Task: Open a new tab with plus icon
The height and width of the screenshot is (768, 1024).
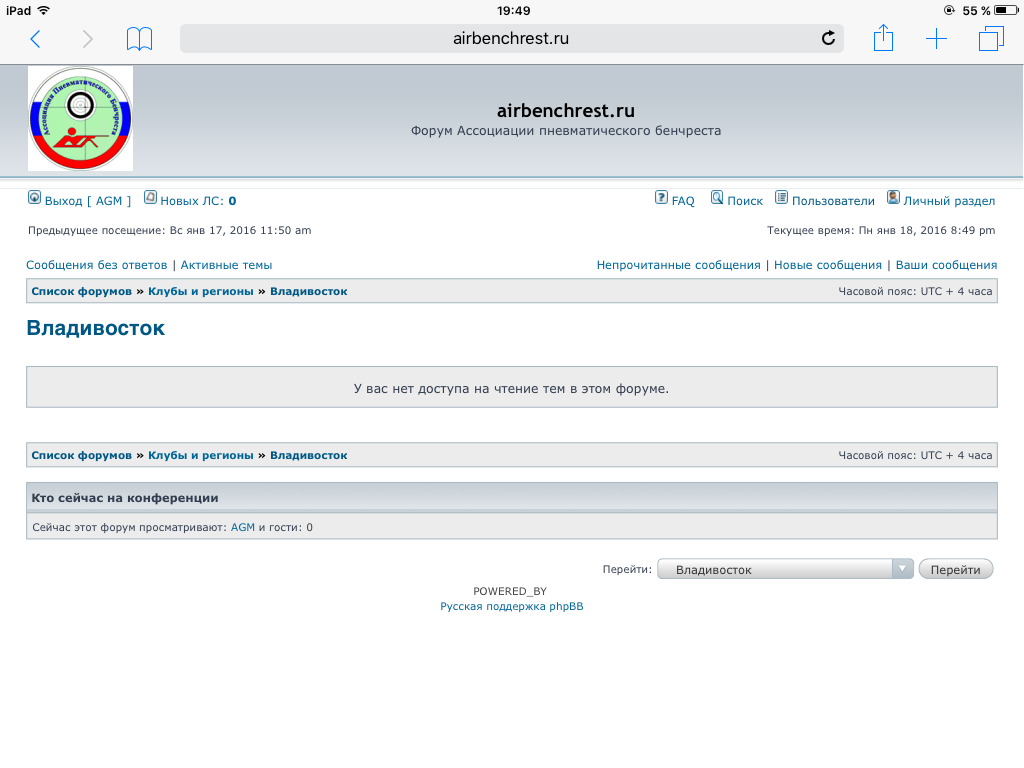Action: point(936,39)
